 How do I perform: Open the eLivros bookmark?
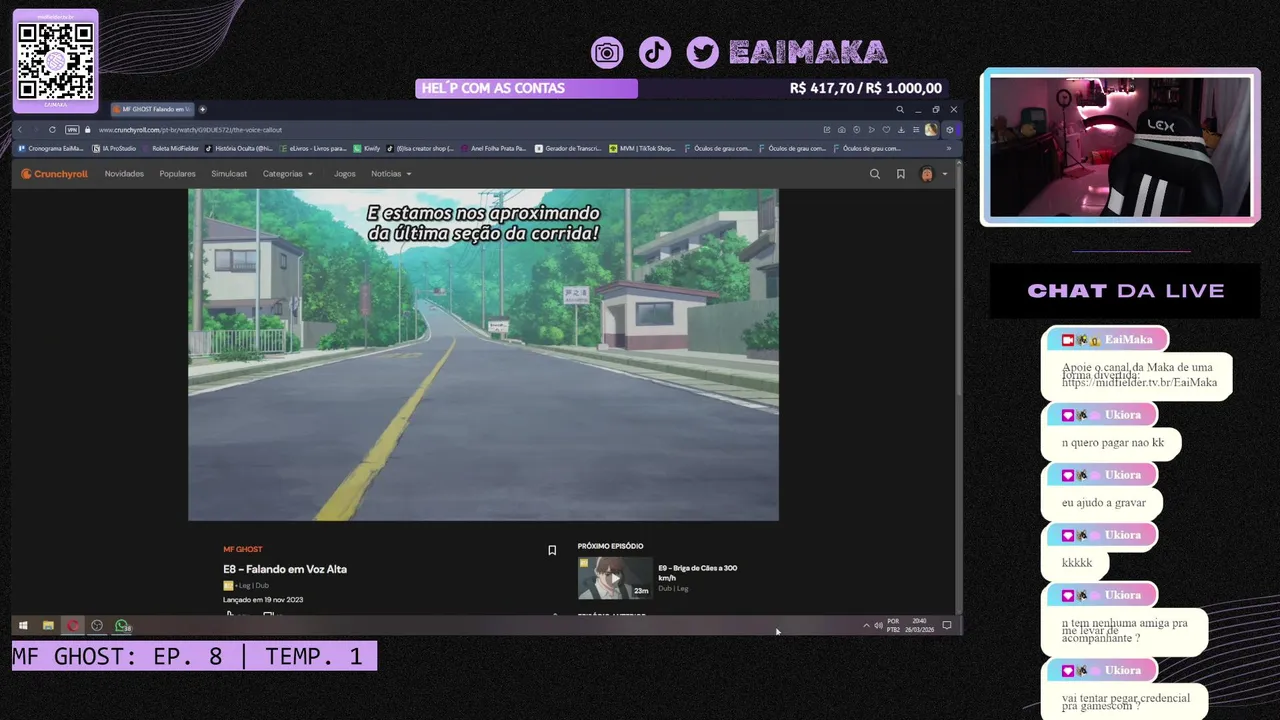coord(313,148)
